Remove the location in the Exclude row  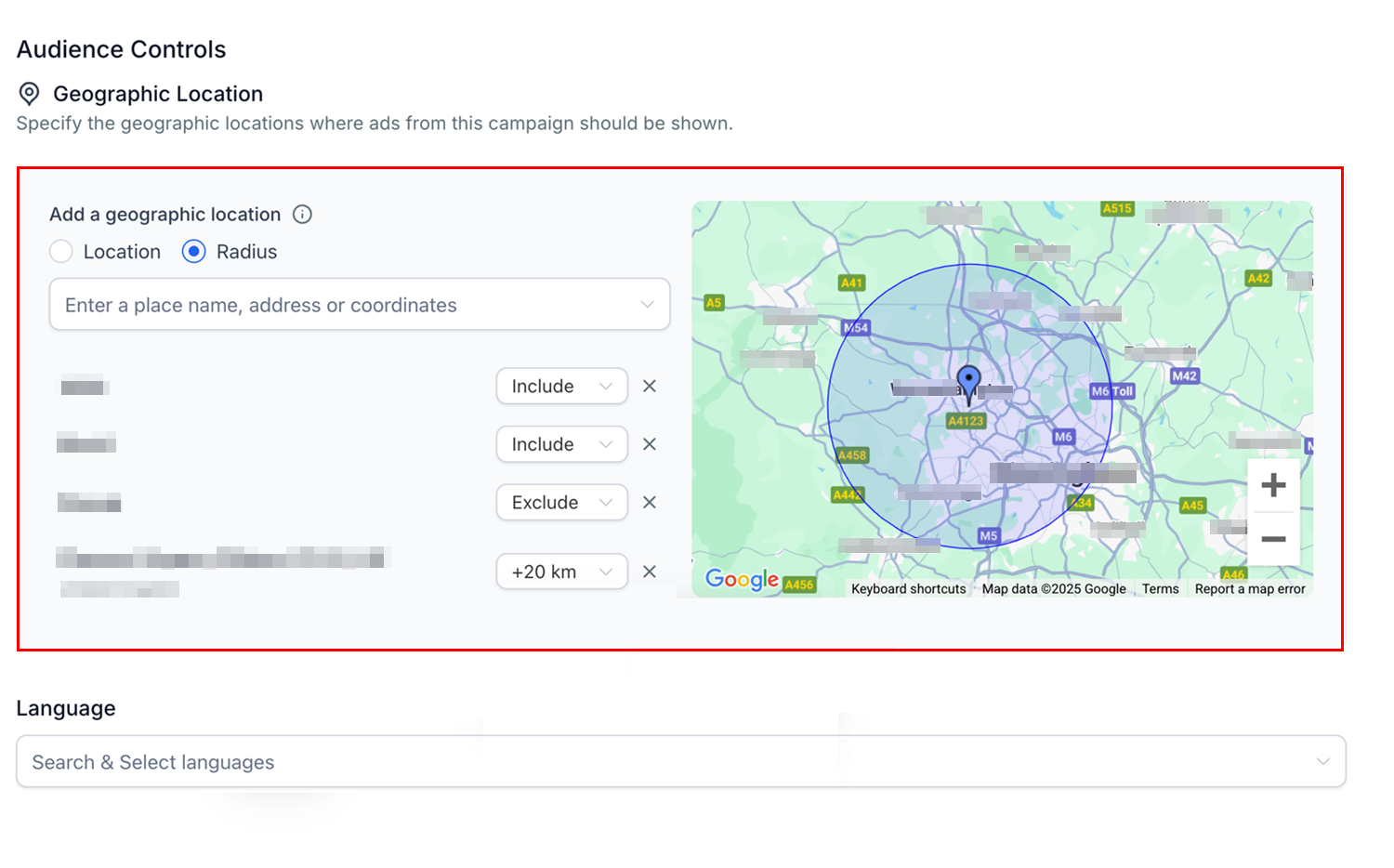pos(650,503)
